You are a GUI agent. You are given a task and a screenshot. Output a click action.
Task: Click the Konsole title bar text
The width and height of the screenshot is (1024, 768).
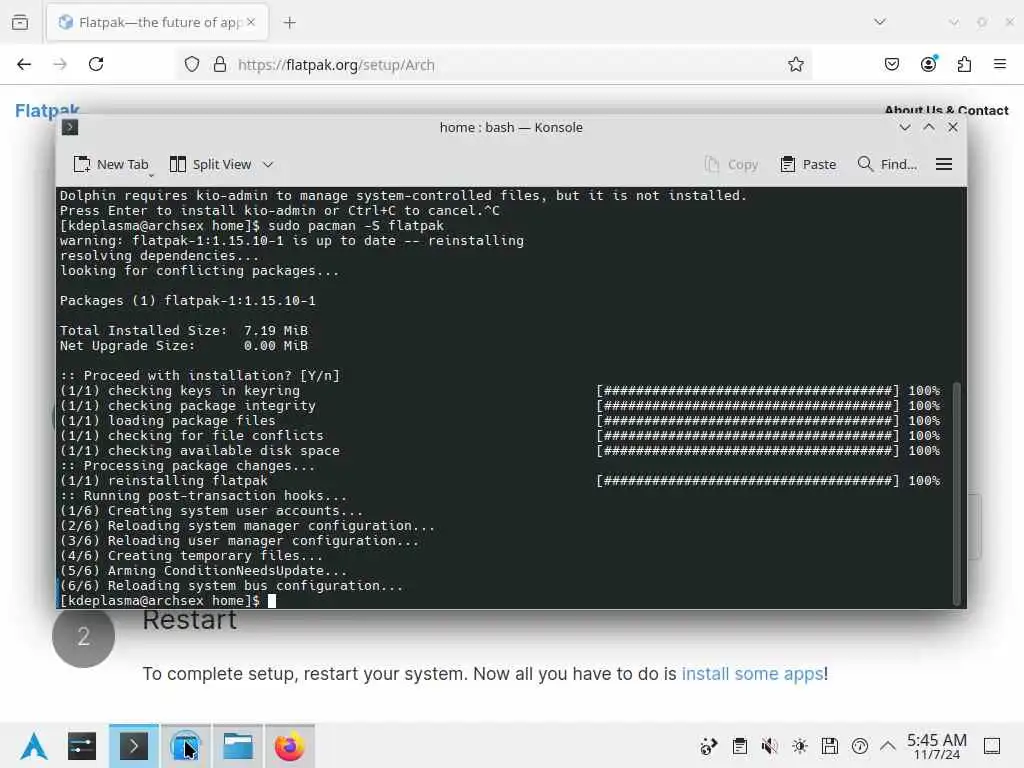[x=511, y=127]
